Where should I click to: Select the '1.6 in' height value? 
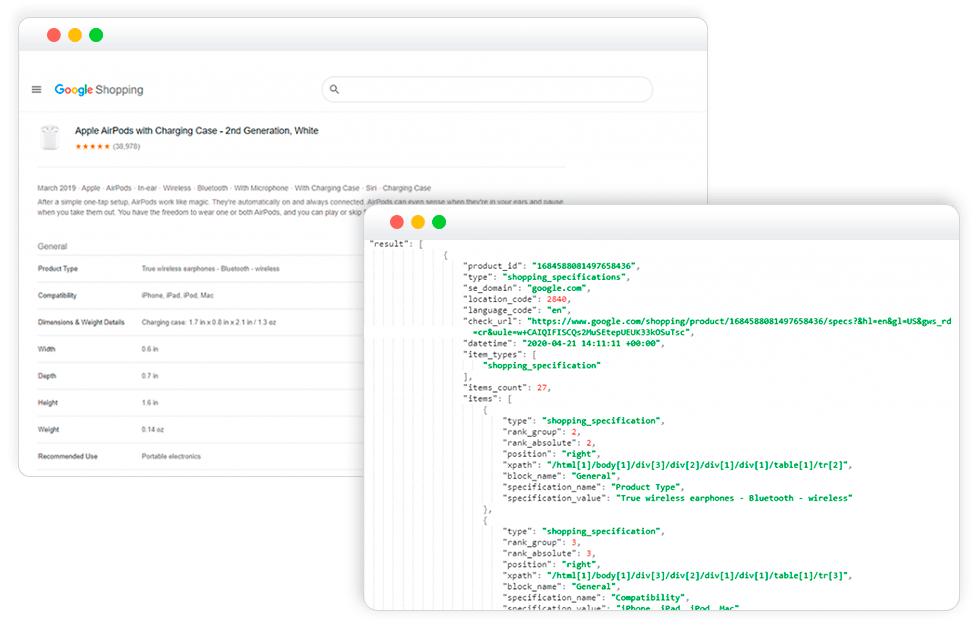point(150,402)
